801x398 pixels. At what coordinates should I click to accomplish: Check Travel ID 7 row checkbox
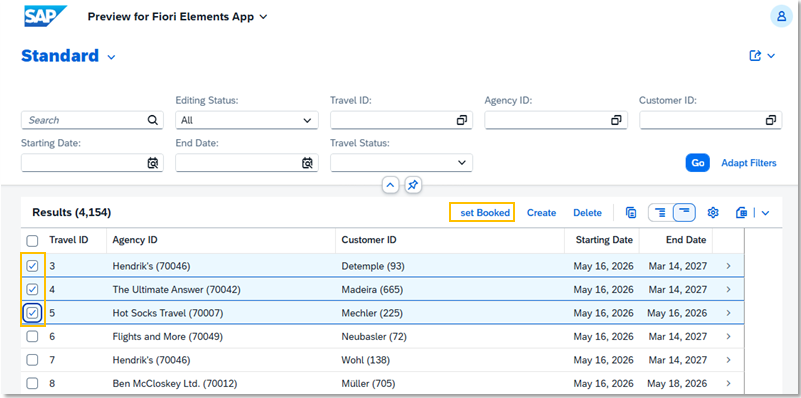[32, 360]
